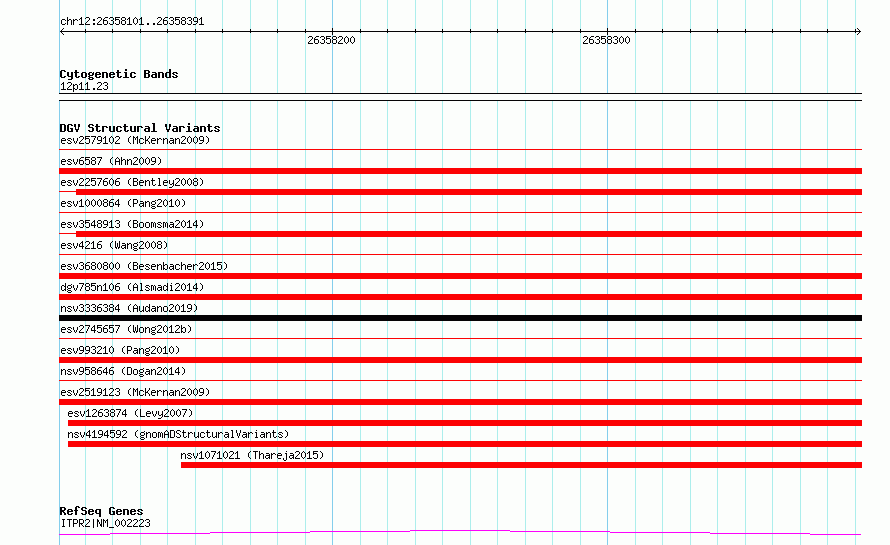Click the red bar under nsv4194592
Screen dimensions: 890x545
[465, 444]
